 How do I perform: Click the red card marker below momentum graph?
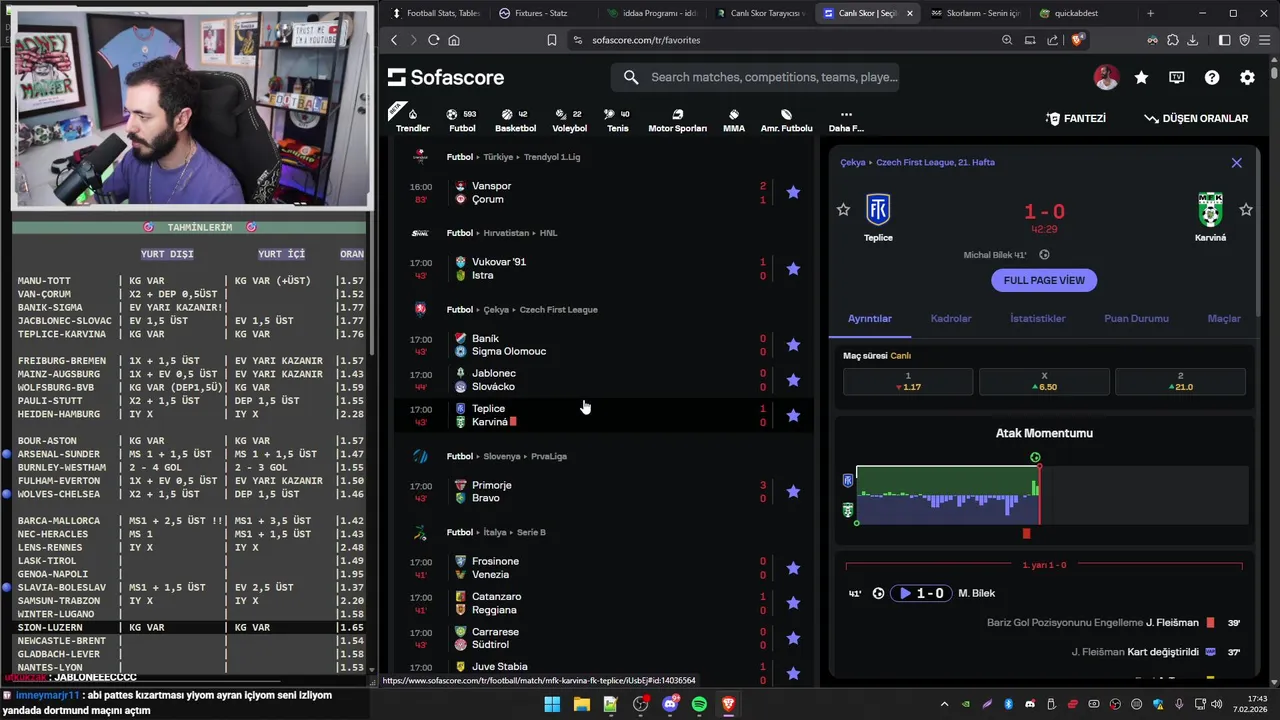tap(1026, 533)
